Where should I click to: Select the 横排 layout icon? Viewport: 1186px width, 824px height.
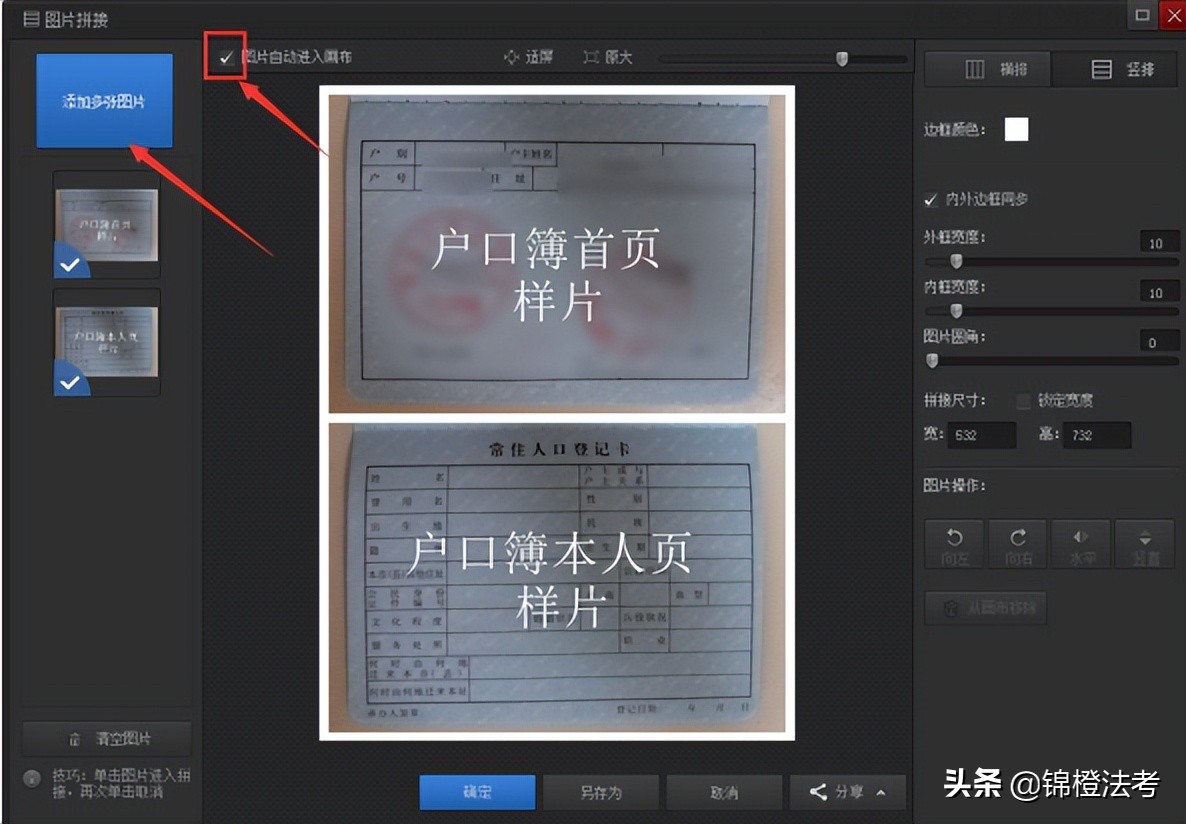[x=975, y=68]
